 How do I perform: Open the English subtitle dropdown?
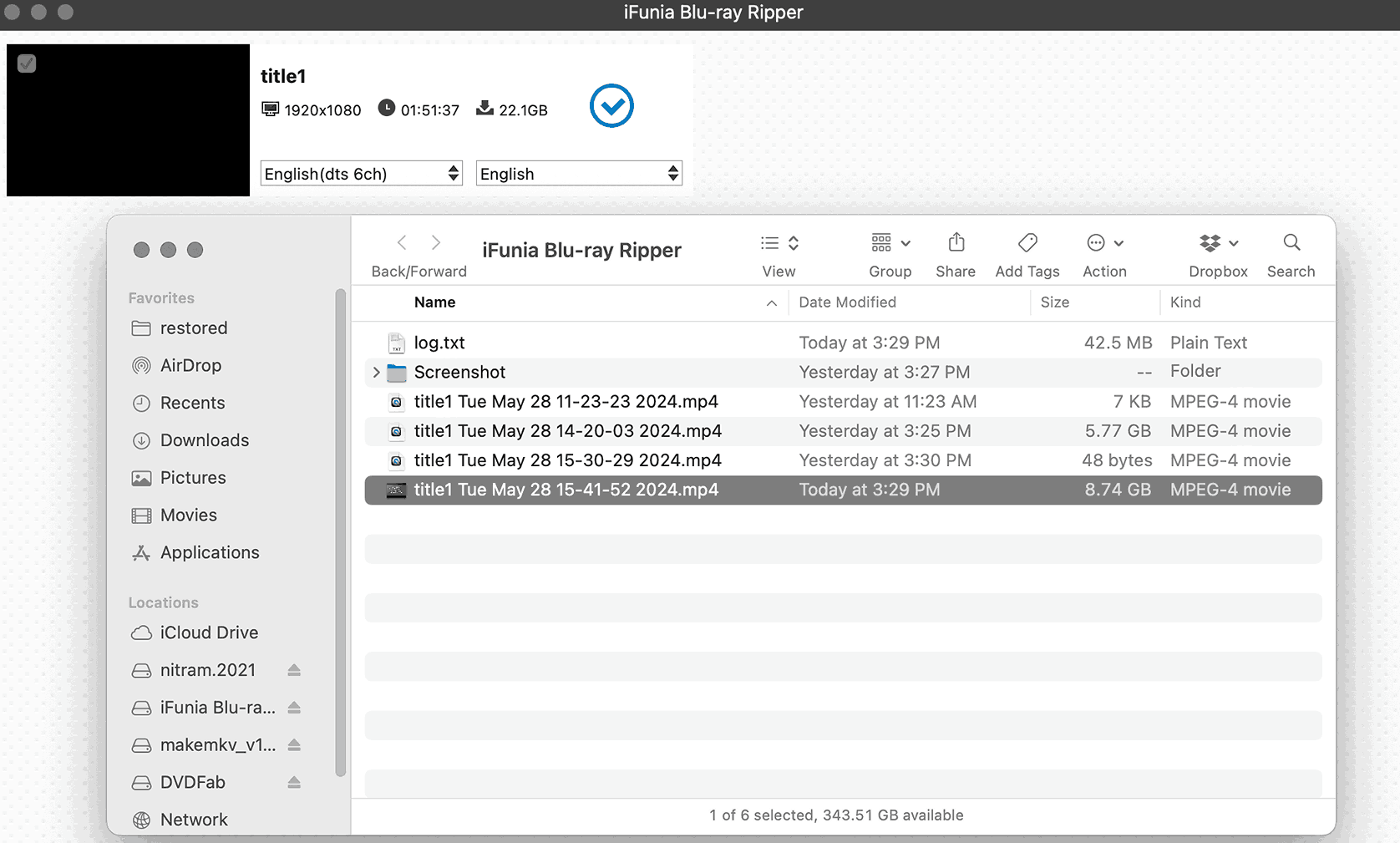[x=578, y=174]
